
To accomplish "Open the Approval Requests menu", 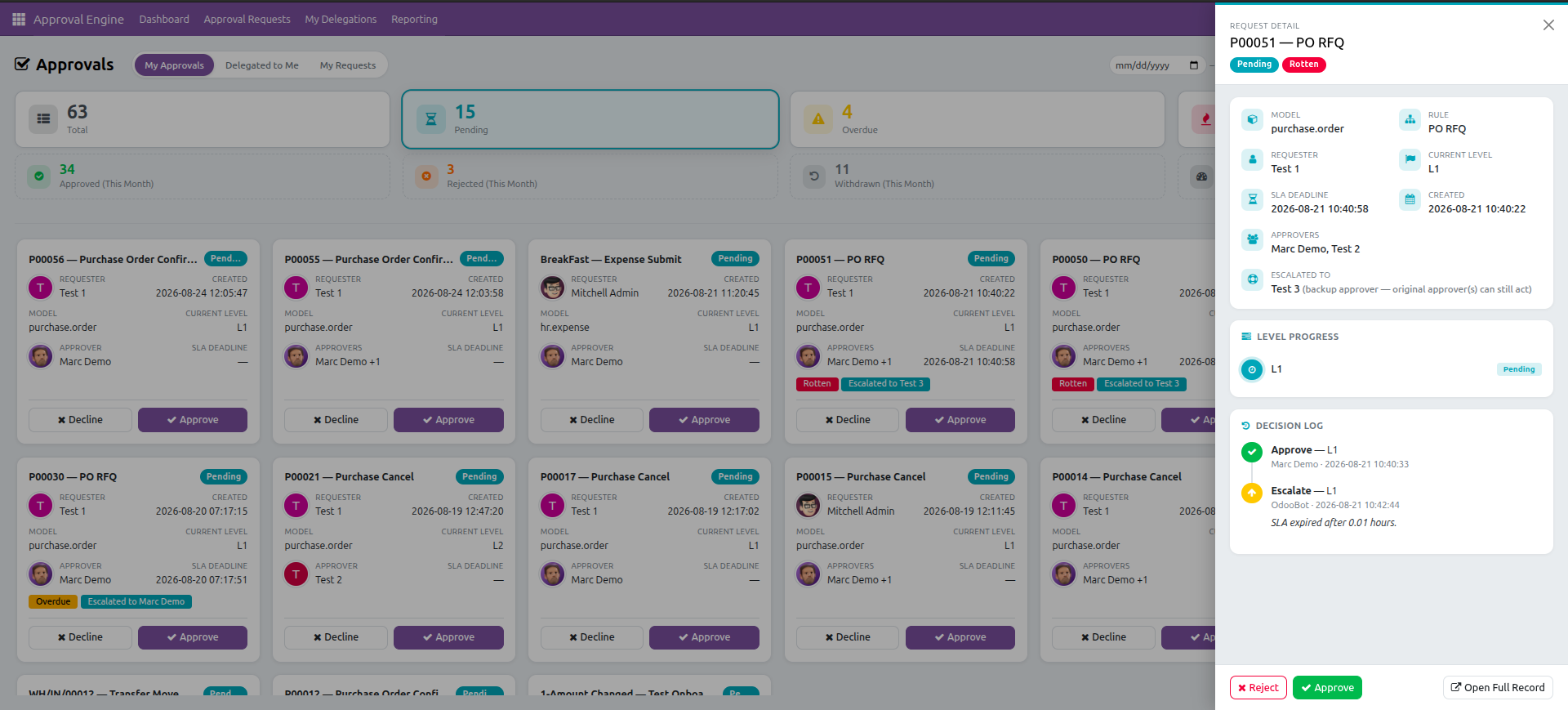I will click(x=247, y=19).
